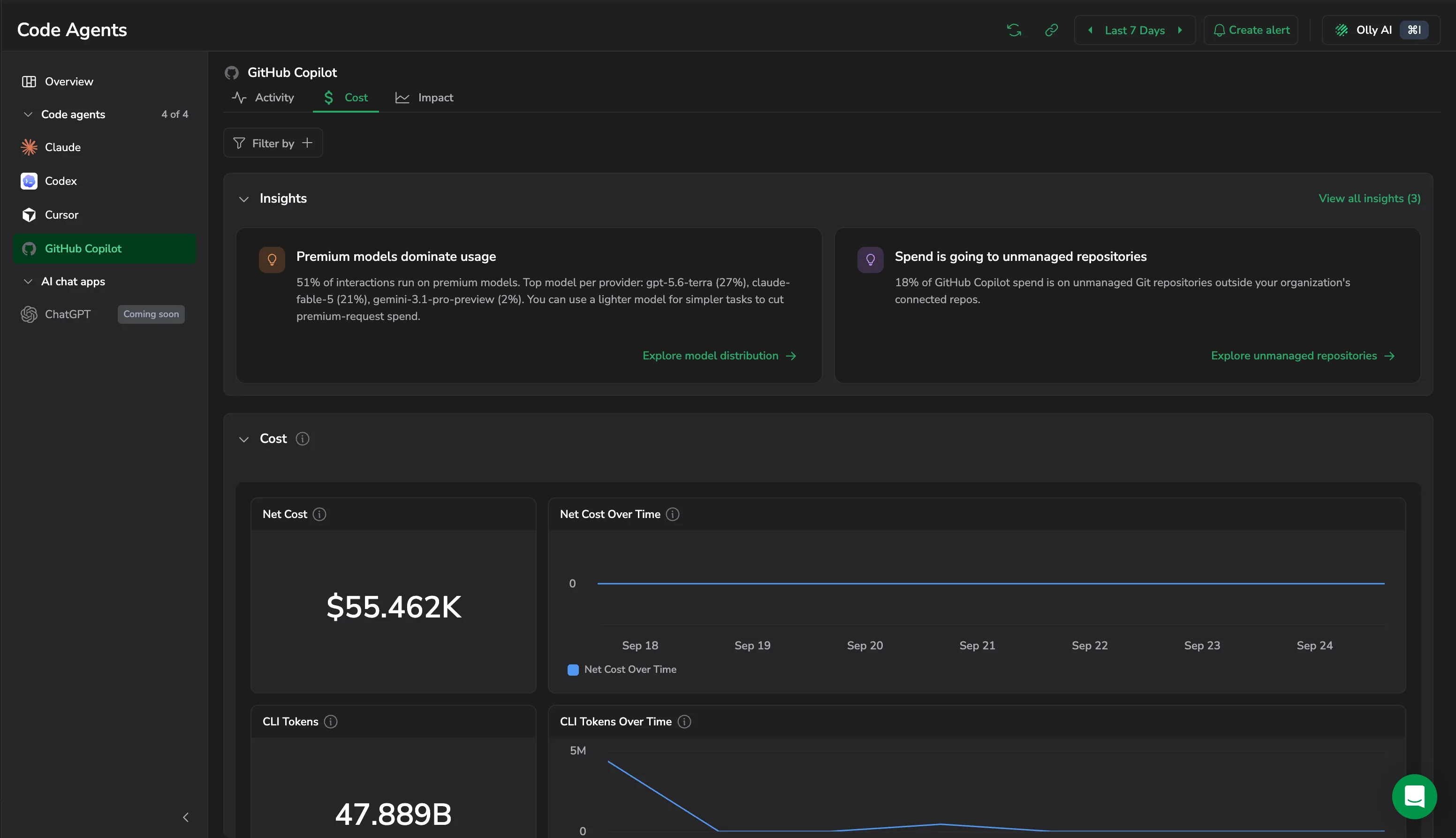1456x838 pixels.
Task: Click the orange lightbulb insight icon
Action: pos(272,260)
